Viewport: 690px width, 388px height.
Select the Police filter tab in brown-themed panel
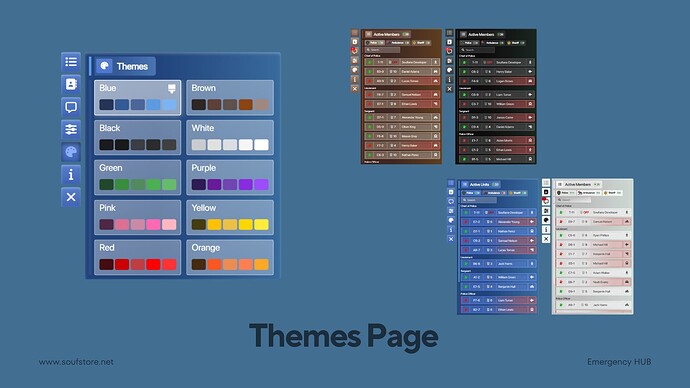tap(375, 43)
